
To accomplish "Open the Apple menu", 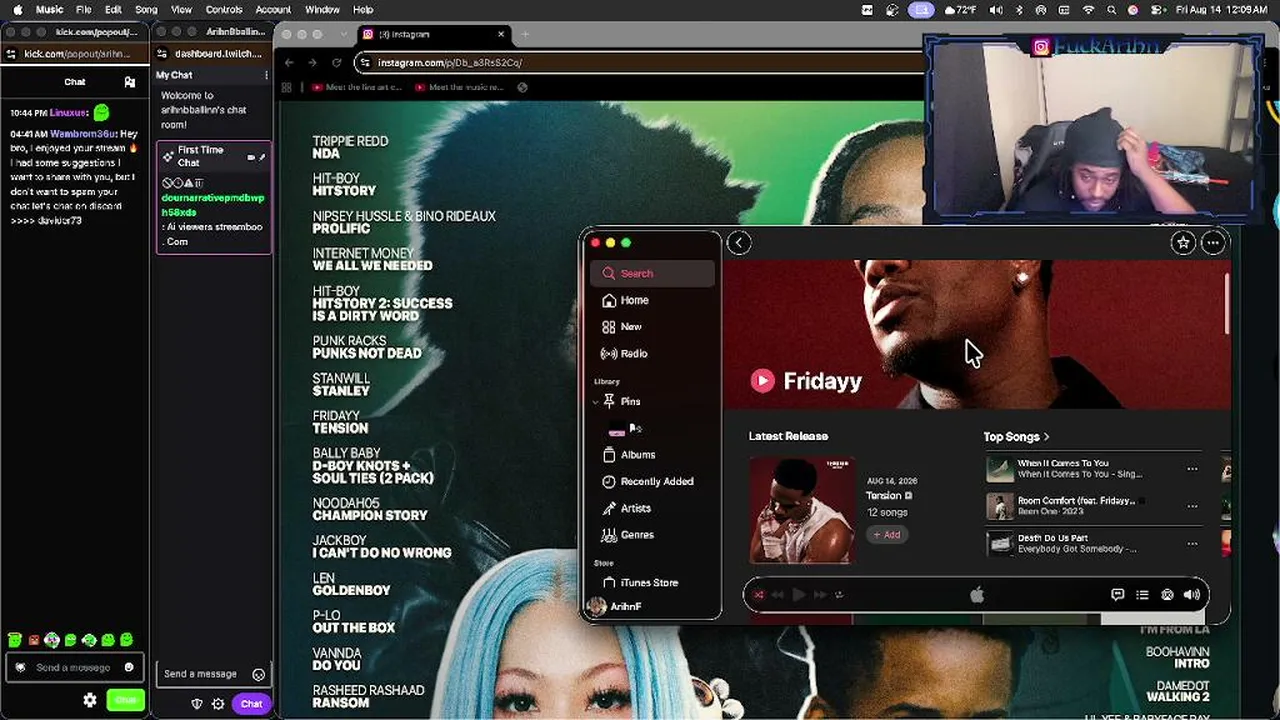I will (x=17, y=10).
